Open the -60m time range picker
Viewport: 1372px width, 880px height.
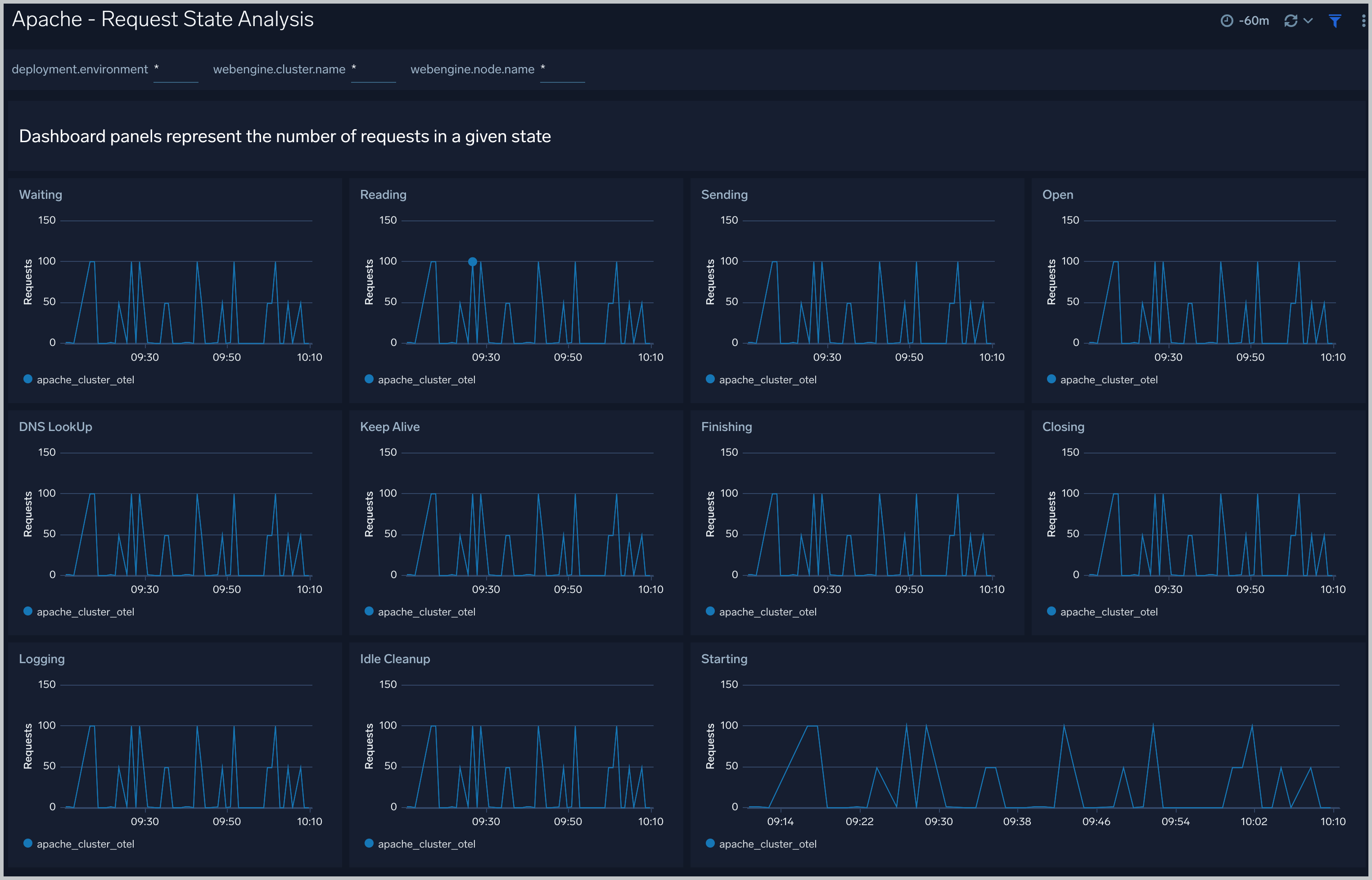click(x=1245, y=21)
